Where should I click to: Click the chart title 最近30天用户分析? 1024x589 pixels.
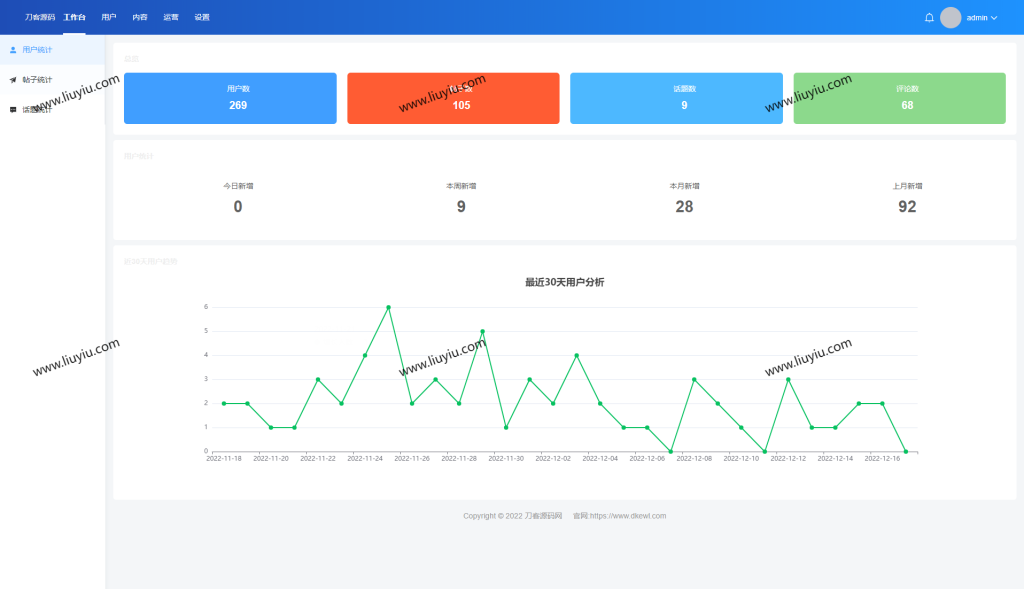tap(565, 282)
